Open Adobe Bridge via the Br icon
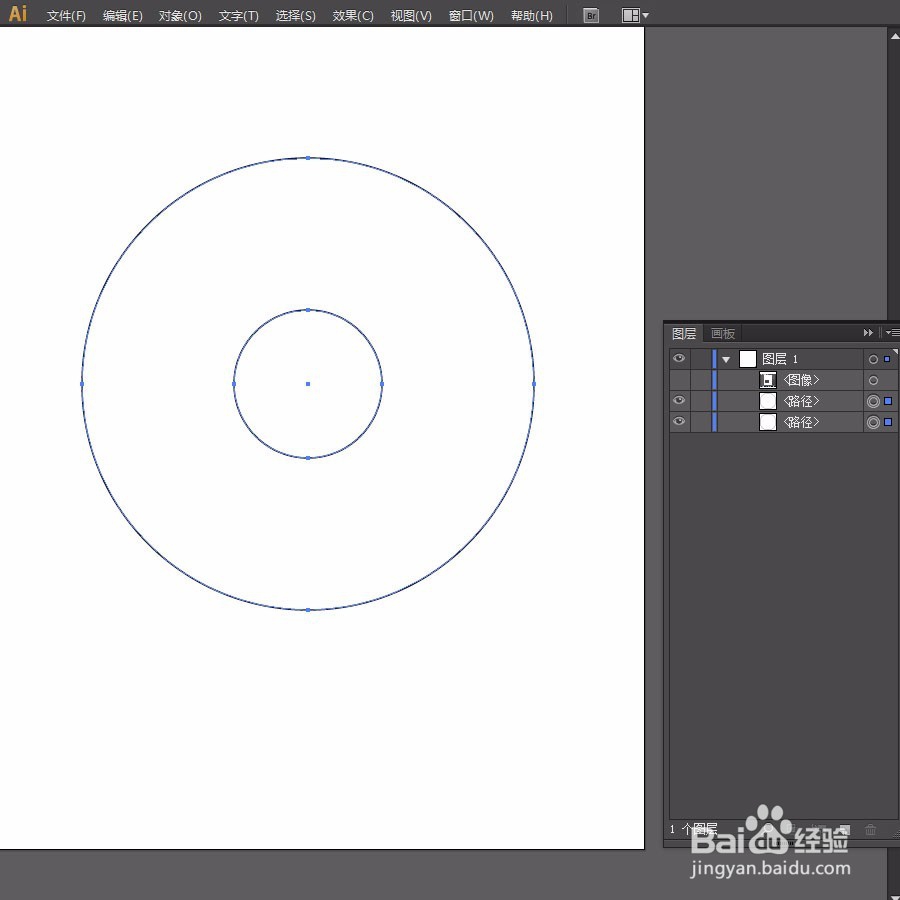This screenshot has width=900, height=900. pyautogui.click(x=591, y=15)
